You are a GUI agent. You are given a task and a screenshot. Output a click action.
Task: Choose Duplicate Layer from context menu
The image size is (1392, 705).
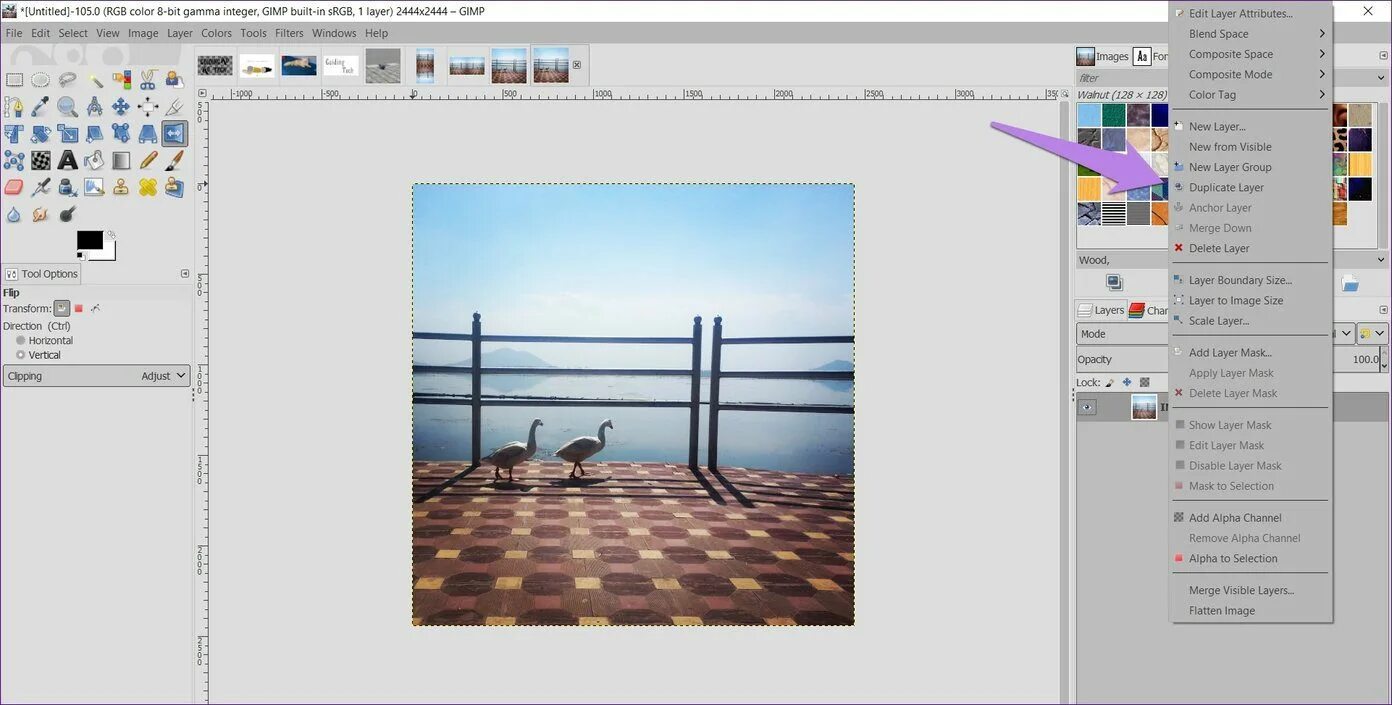pos(1251,187)
